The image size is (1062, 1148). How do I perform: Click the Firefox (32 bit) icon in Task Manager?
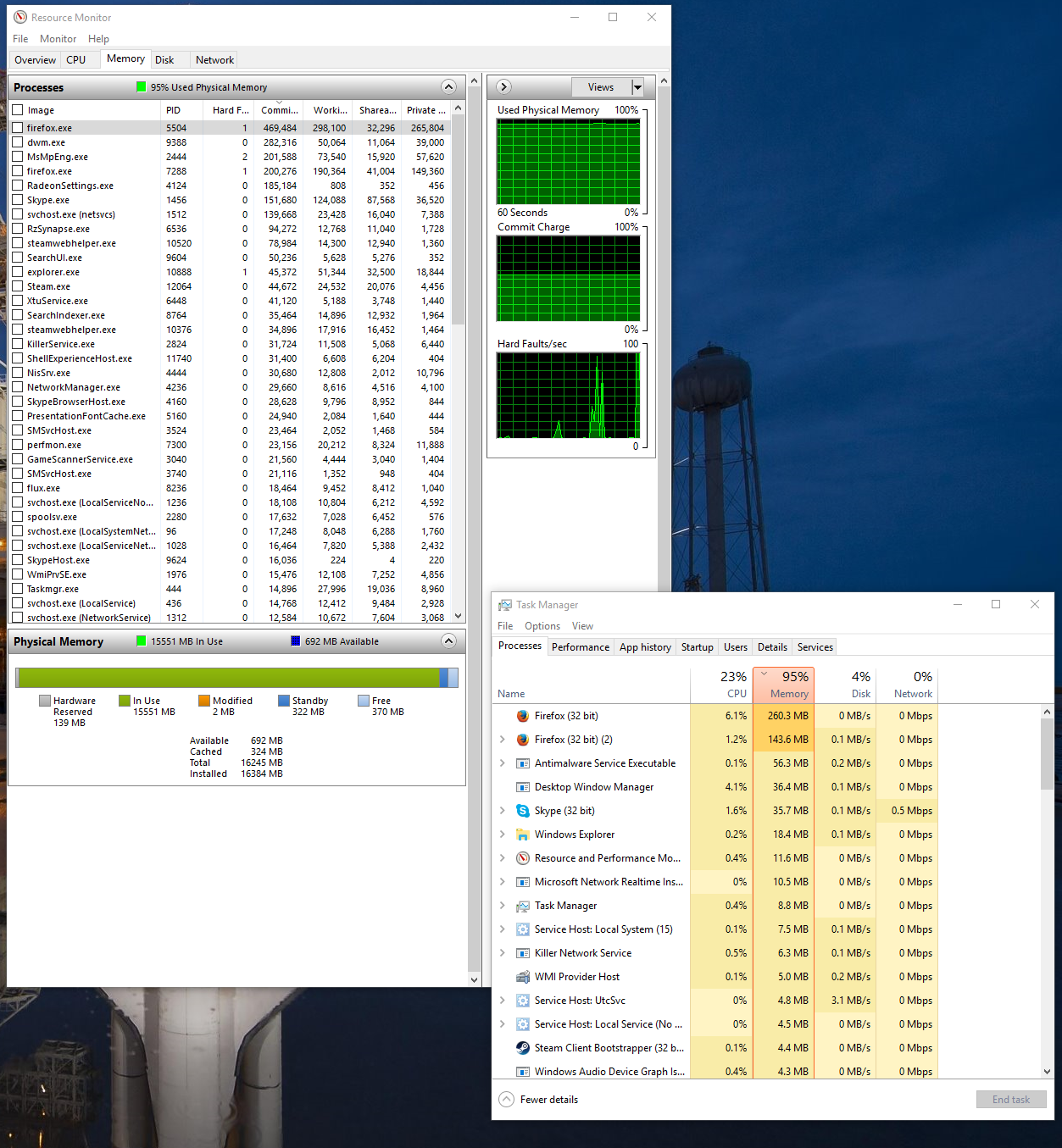click(523, 716)
